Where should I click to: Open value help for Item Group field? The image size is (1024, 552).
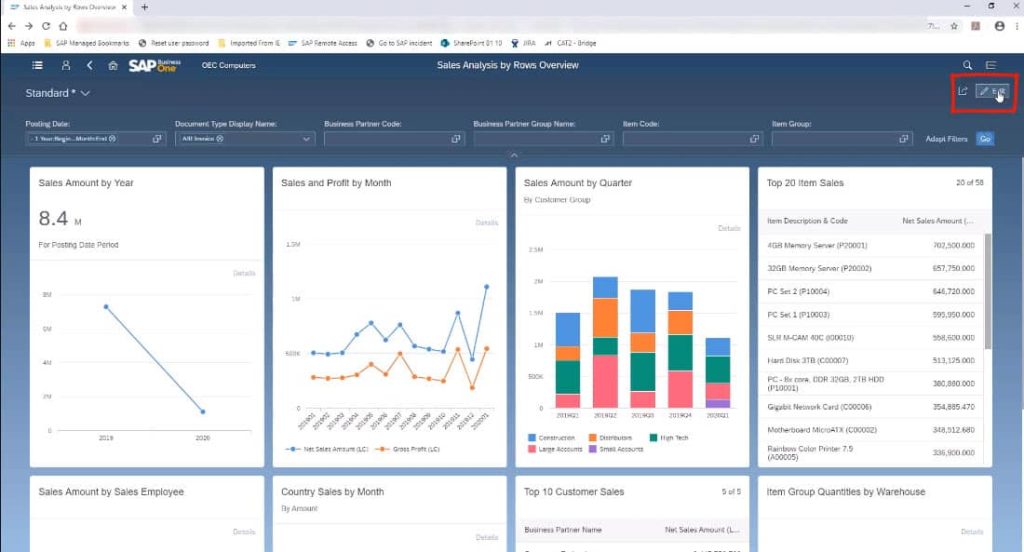coord(904,138)
